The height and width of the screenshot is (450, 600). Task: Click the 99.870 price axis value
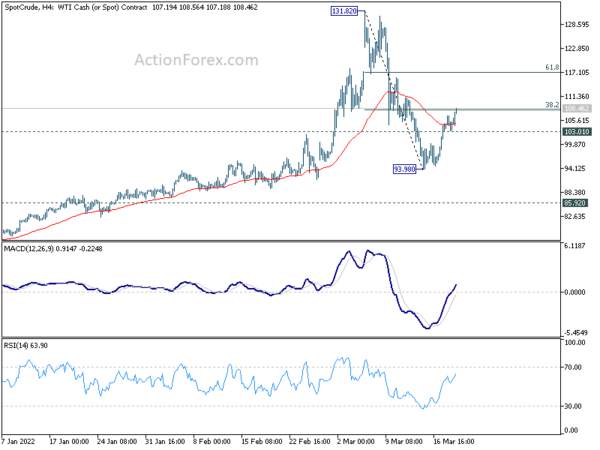575,145
